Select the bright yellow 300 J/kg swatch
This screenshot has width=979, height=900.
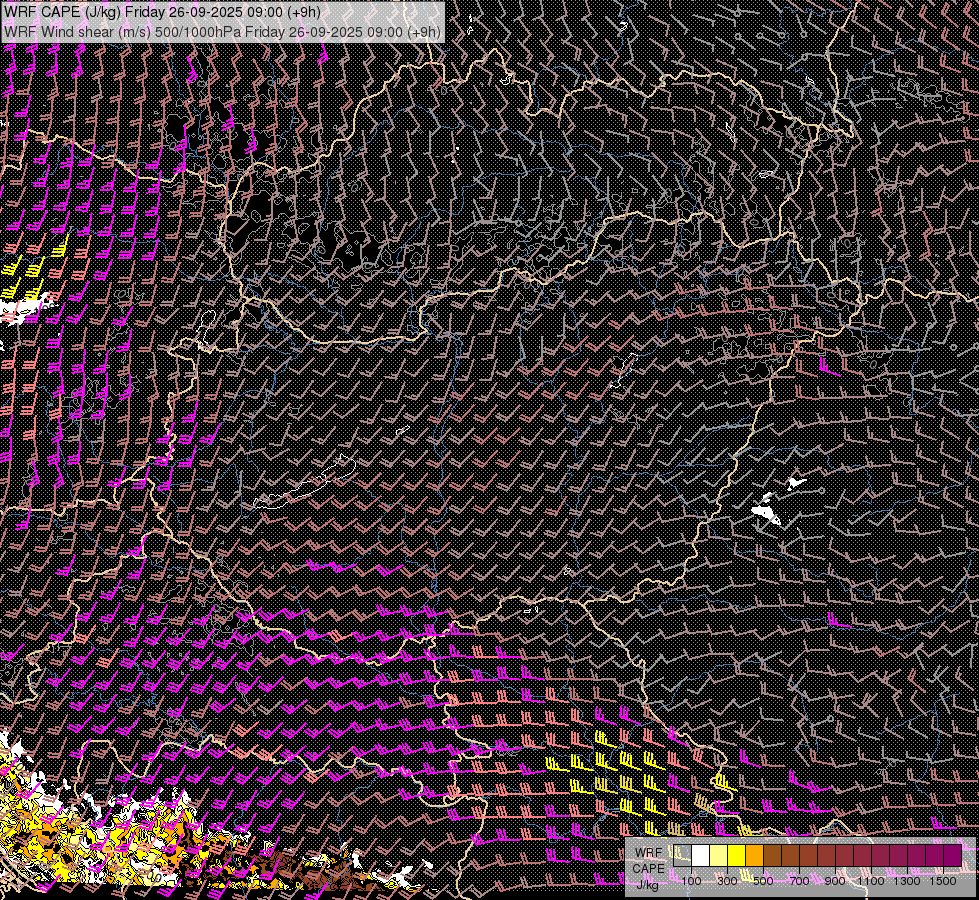(x=736, y=856)
